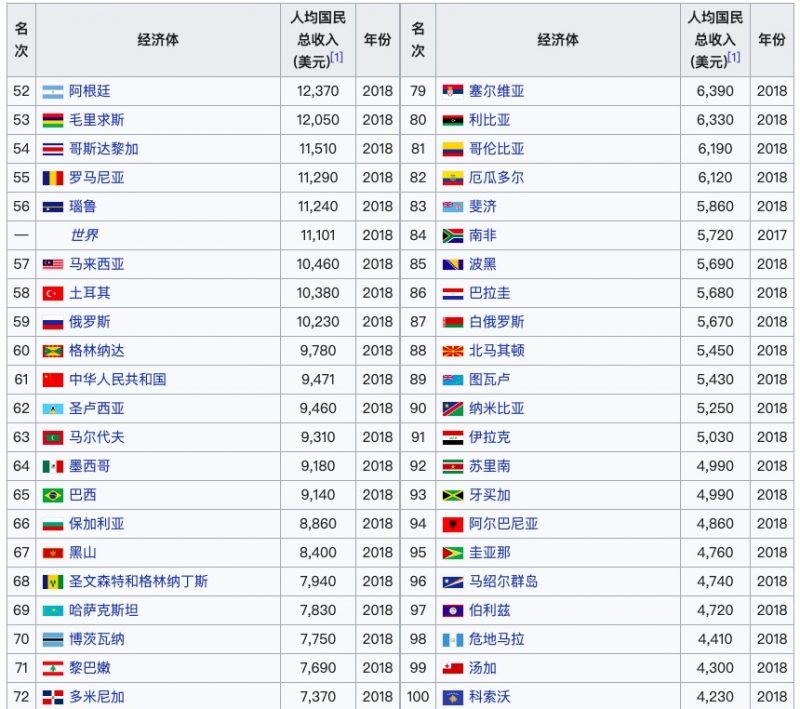Open the 罗马尼亚 link
The height and width of the screenshot is (709, 800).
[x=96, y=178]
